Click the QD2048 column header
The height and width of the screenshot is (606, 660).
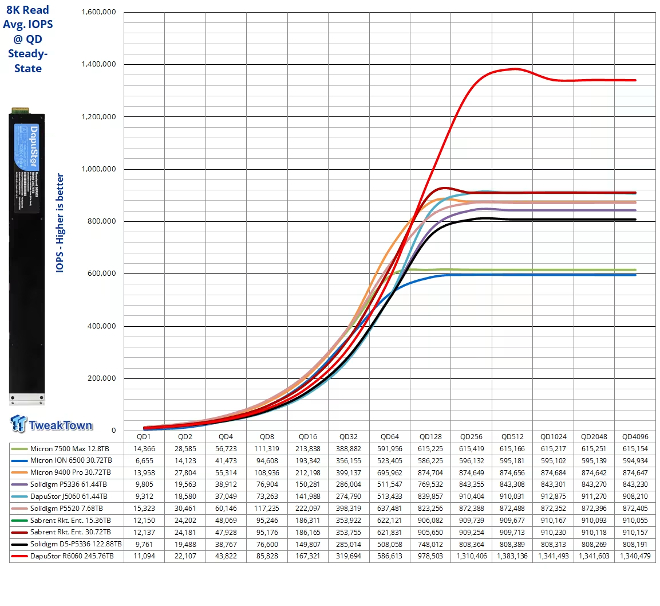click(x=594, y=437)
